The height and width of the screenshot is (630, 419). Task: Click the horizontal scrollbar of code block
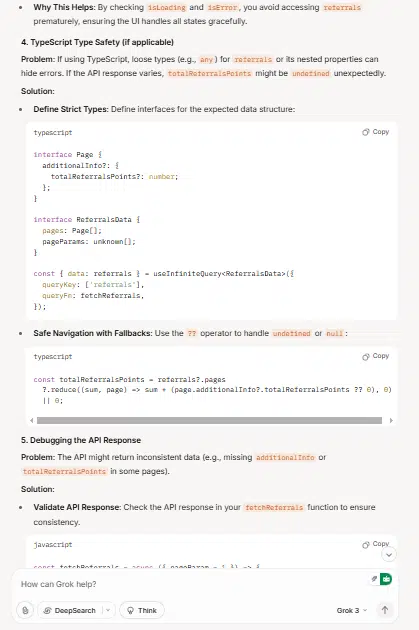pos(209,421)
